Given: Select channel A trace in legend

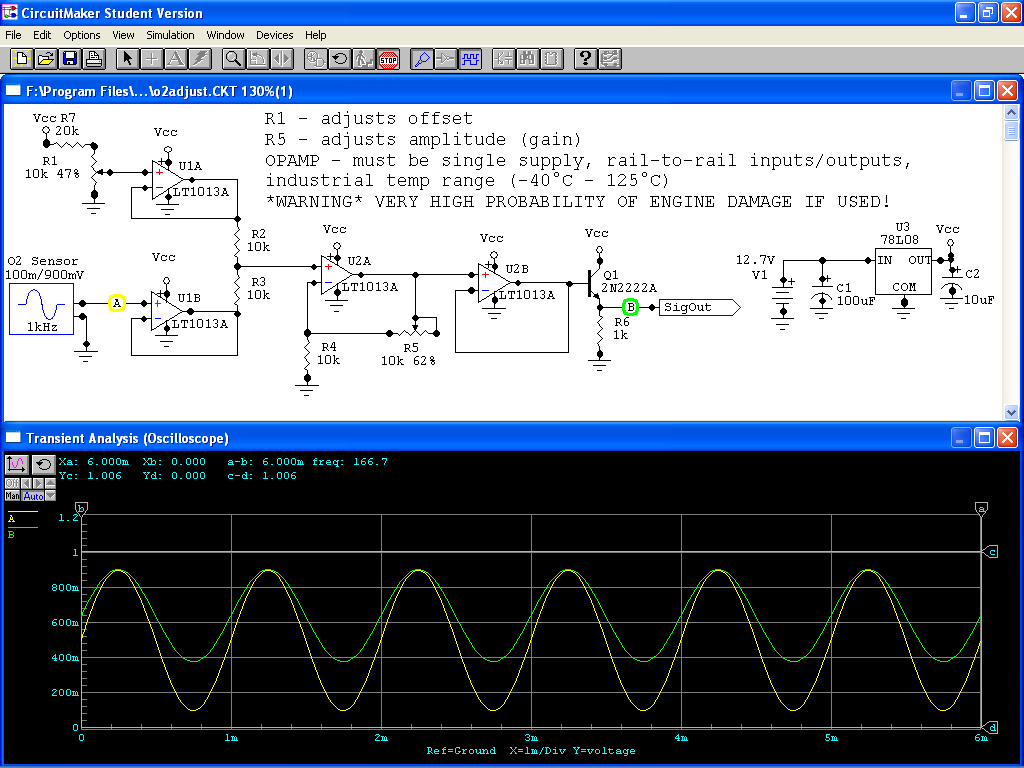Looking at the screenshot, I should coord(12,519).
